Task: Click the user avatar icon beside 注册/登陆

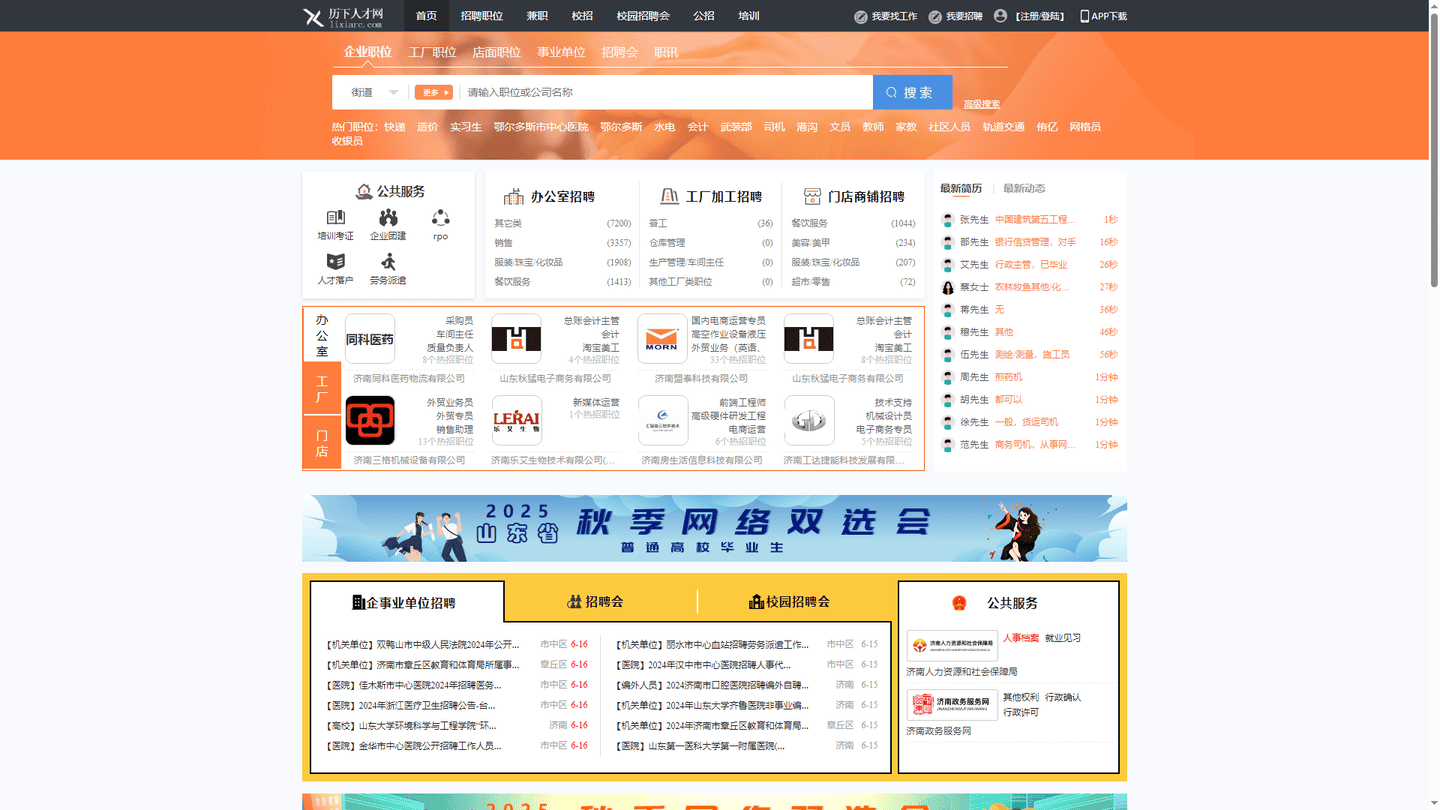Action: (x=1000, y=16)
